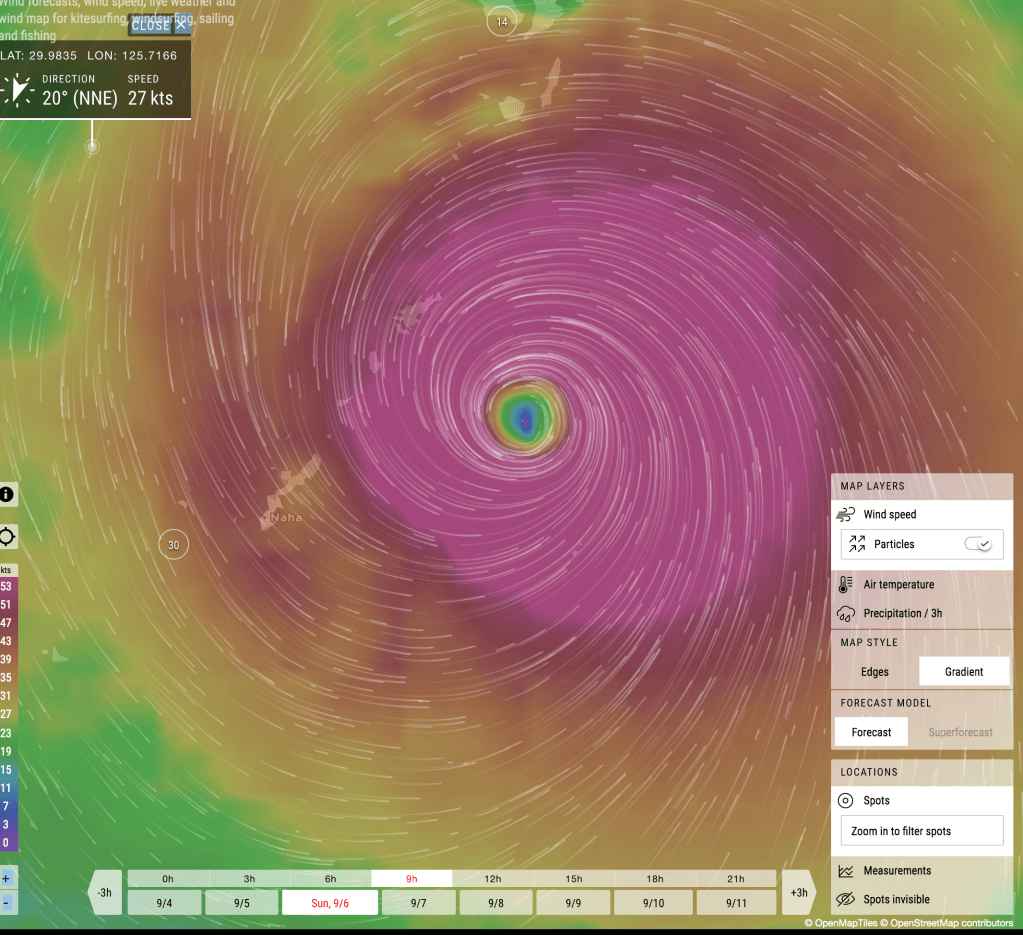Select the Gradient map style

point(964,672)
